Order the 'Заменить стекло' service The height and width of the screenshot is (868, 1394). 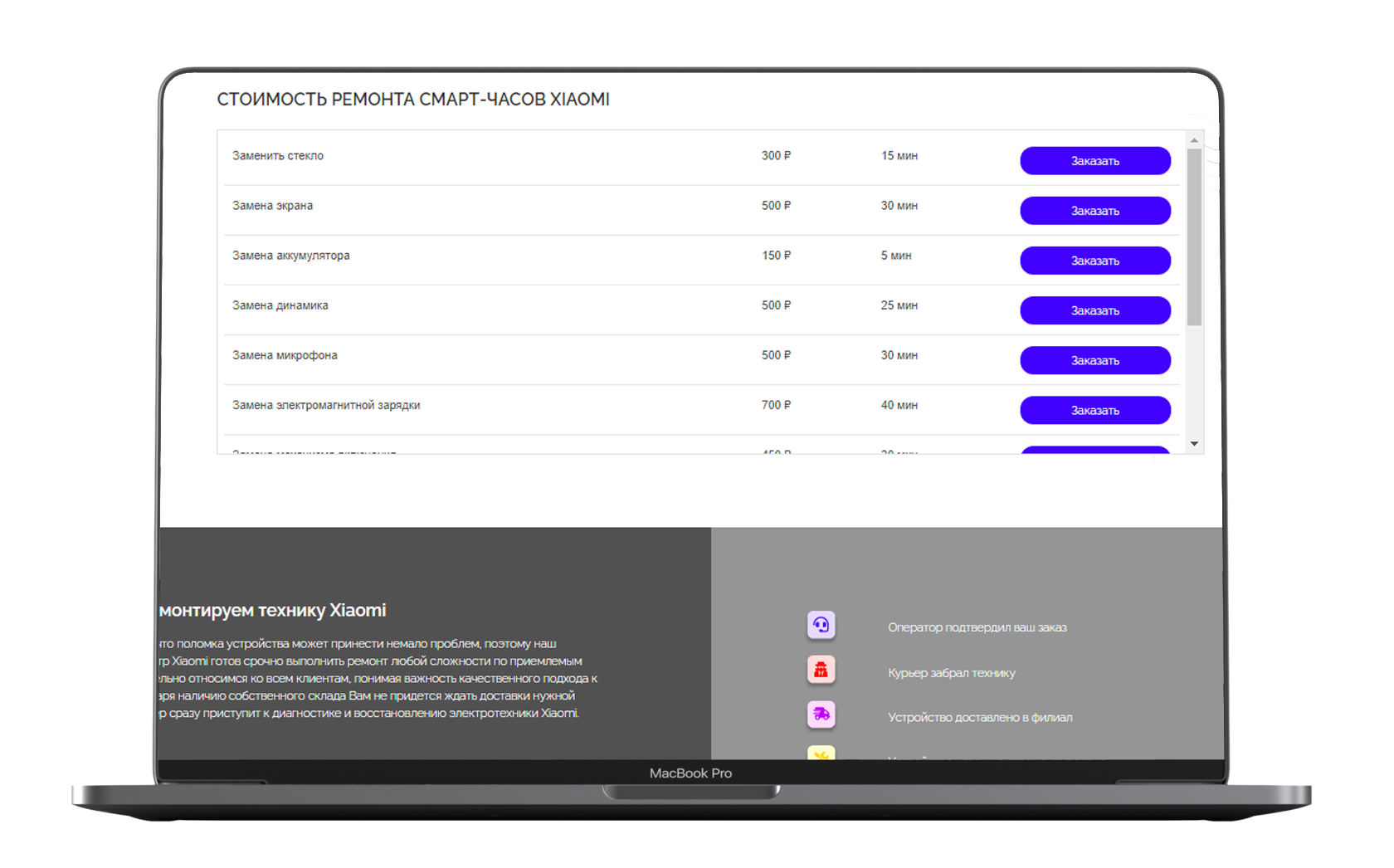click(1095, 161)
